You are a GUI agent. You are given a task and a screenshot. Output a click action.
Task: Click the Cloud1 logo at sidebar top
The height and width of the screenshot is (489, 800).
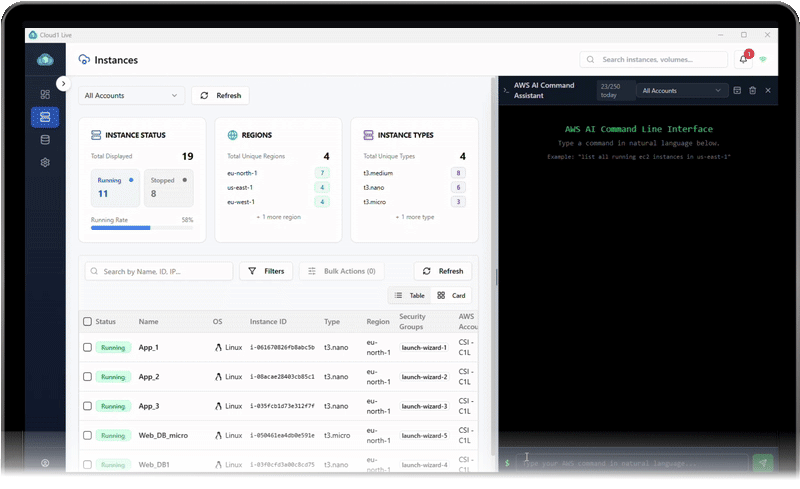click(45, 60)
